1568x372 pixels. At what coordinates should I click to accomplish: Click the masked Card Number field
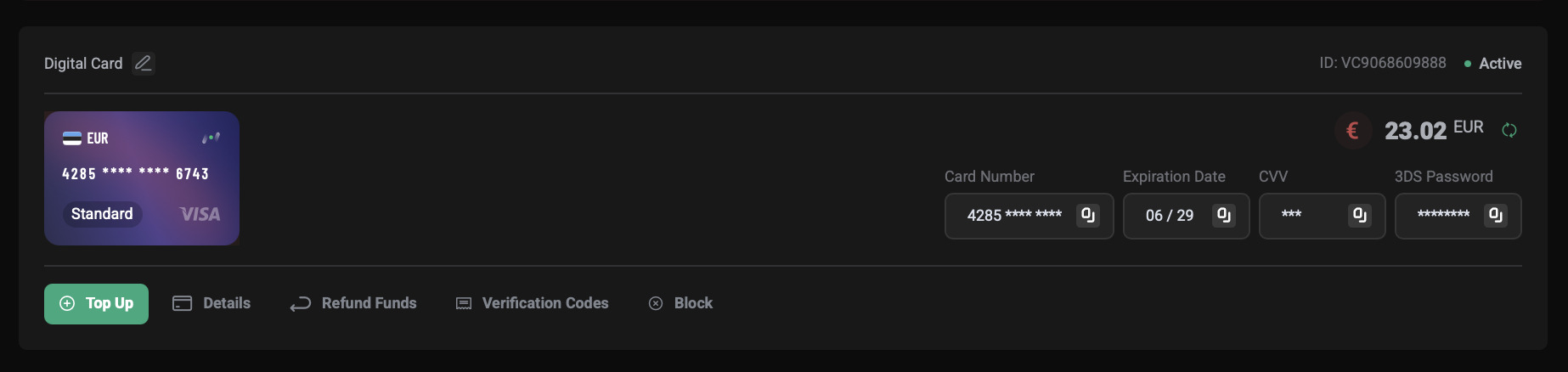[1029, 216]
